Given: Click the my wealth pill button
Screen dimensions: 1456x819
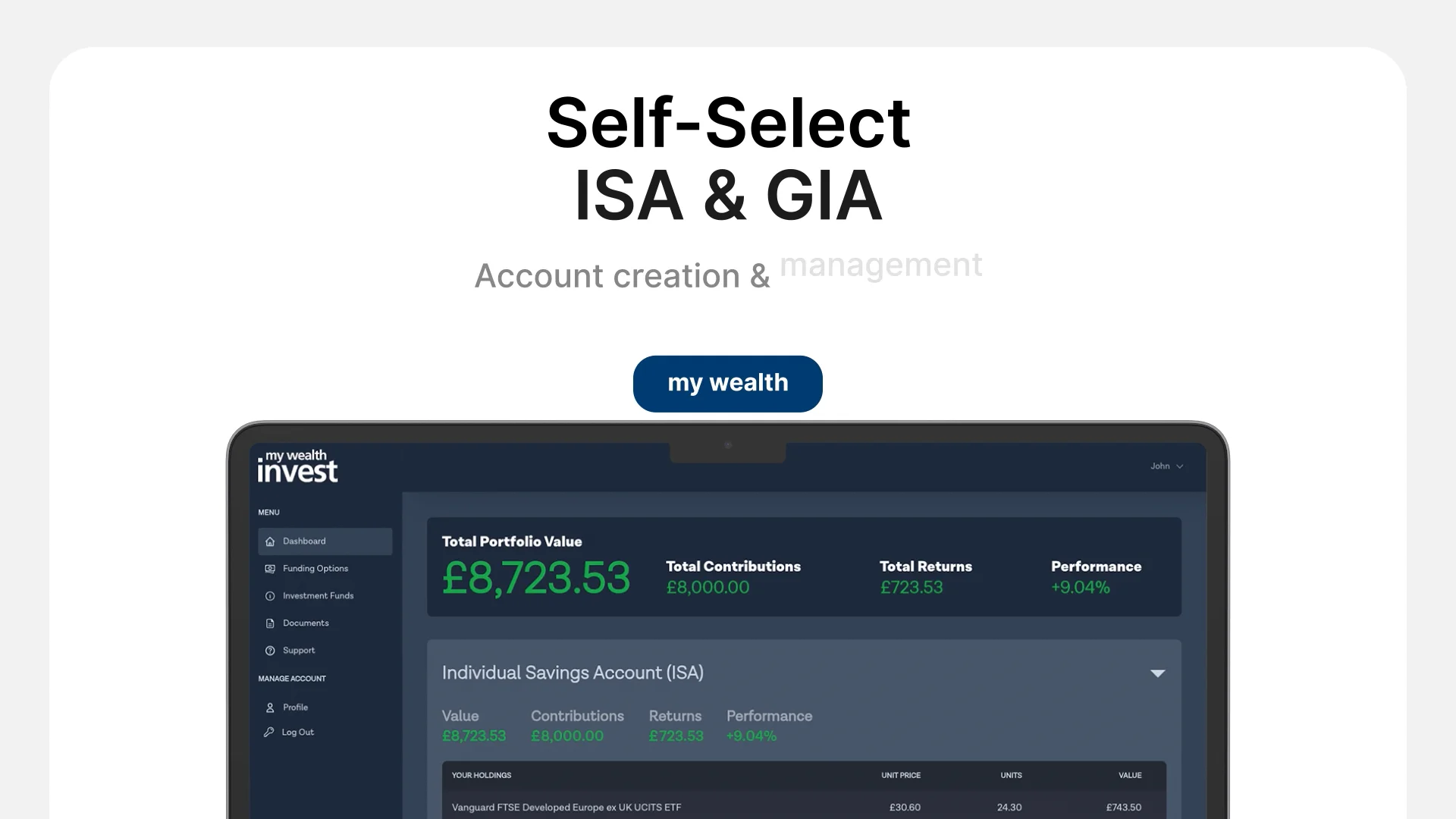Looking at the screenshot, I should pos(728,384).
